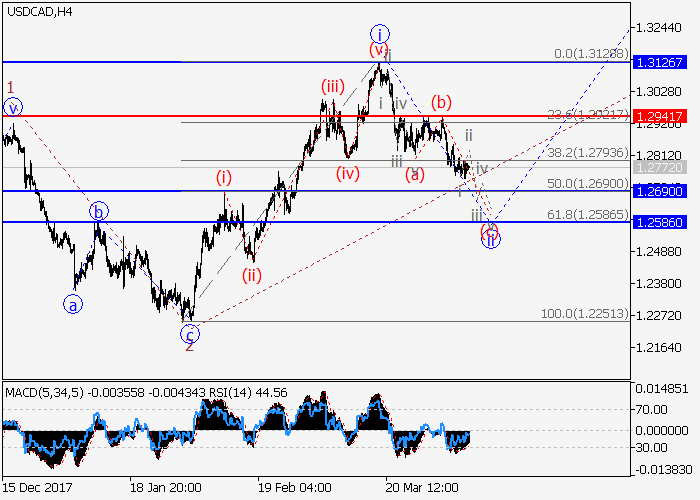Click the red (iii) wave label
This screenshot has height=500, width=700.
[x=332, y=87]
